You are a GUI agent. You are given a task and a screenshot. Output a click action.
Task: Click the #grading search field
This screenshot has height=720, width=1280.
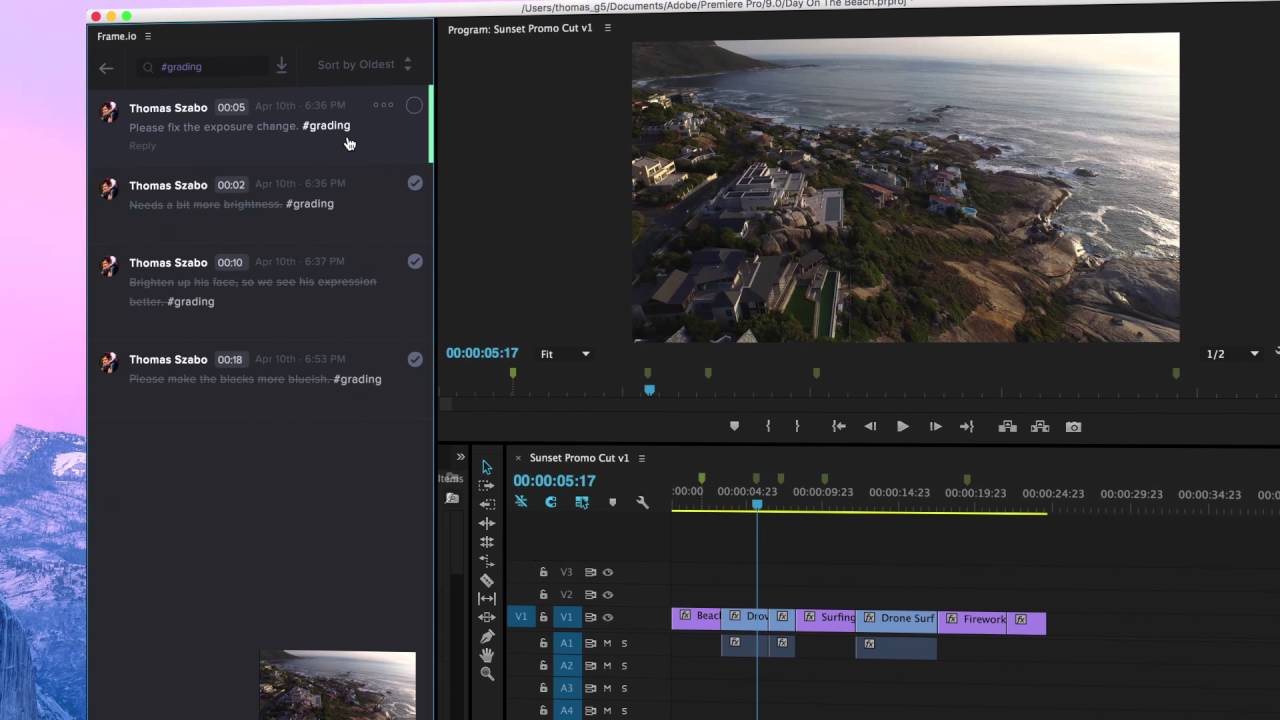pyautogui.click(x=203, y=67)
